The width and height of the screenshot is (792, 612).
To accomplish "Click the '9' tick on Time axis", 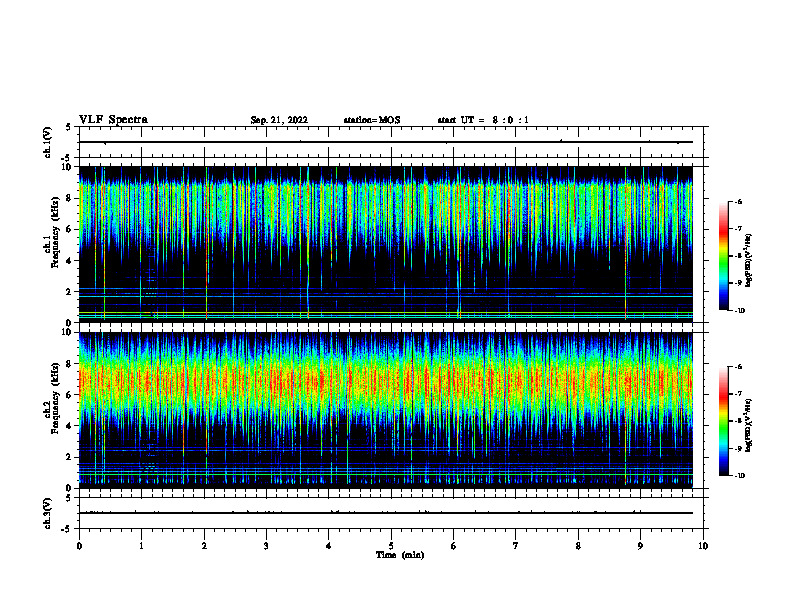I will (x=640, y=546).
